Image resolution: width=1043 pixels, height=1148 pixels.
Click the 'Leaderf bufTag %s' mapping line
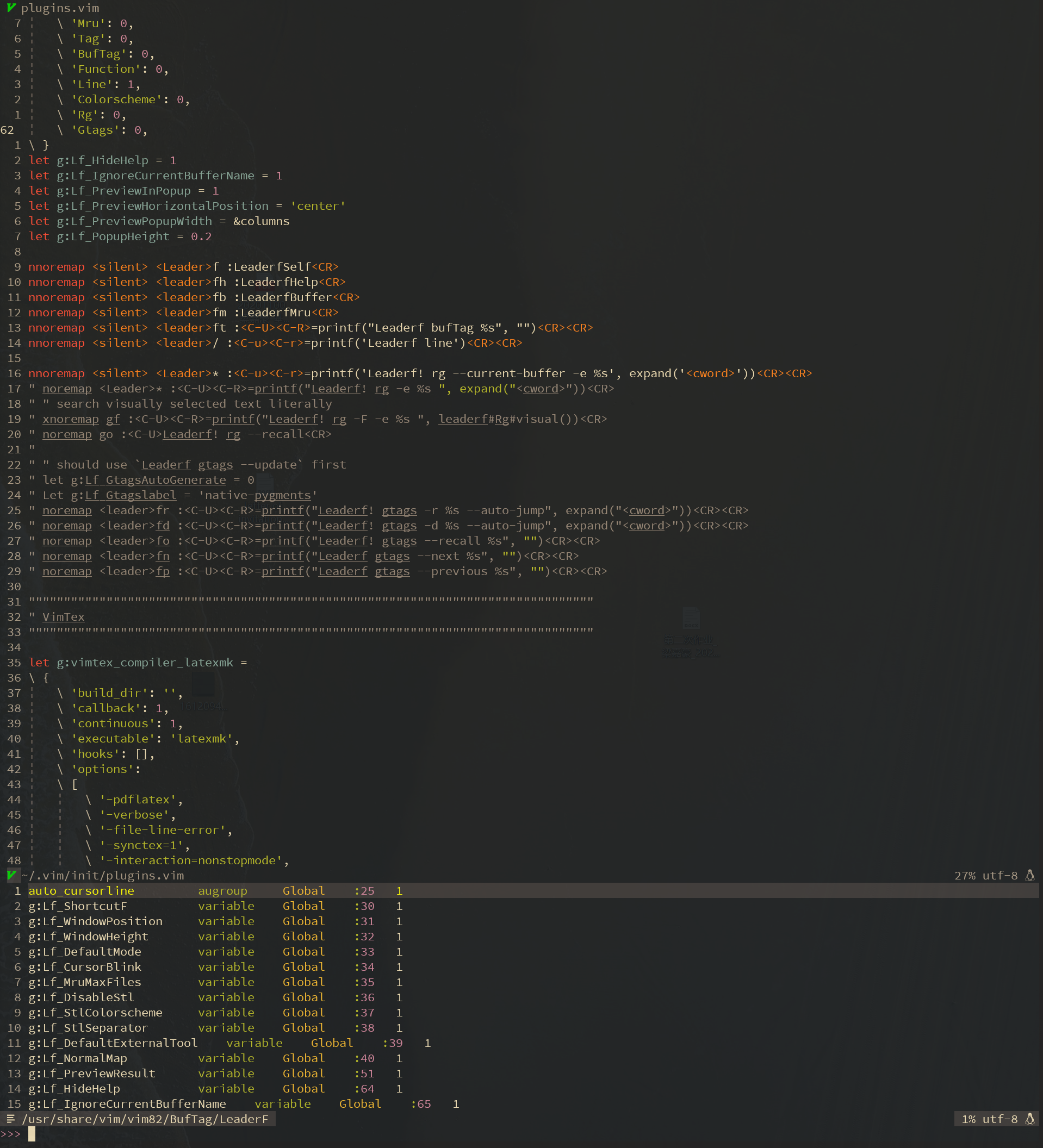click(311, 327)
